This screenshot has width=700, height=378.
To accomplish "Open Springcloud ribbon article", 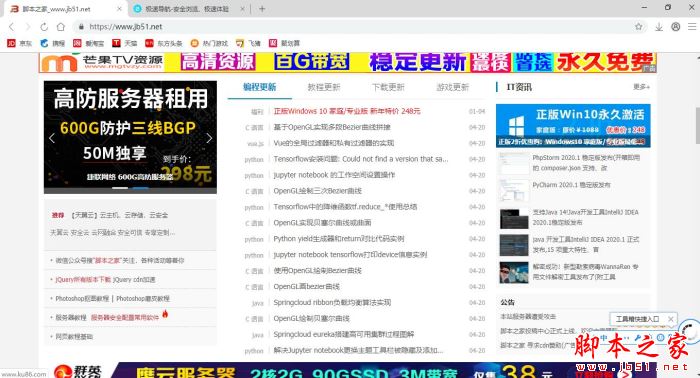I will [332, 303].
